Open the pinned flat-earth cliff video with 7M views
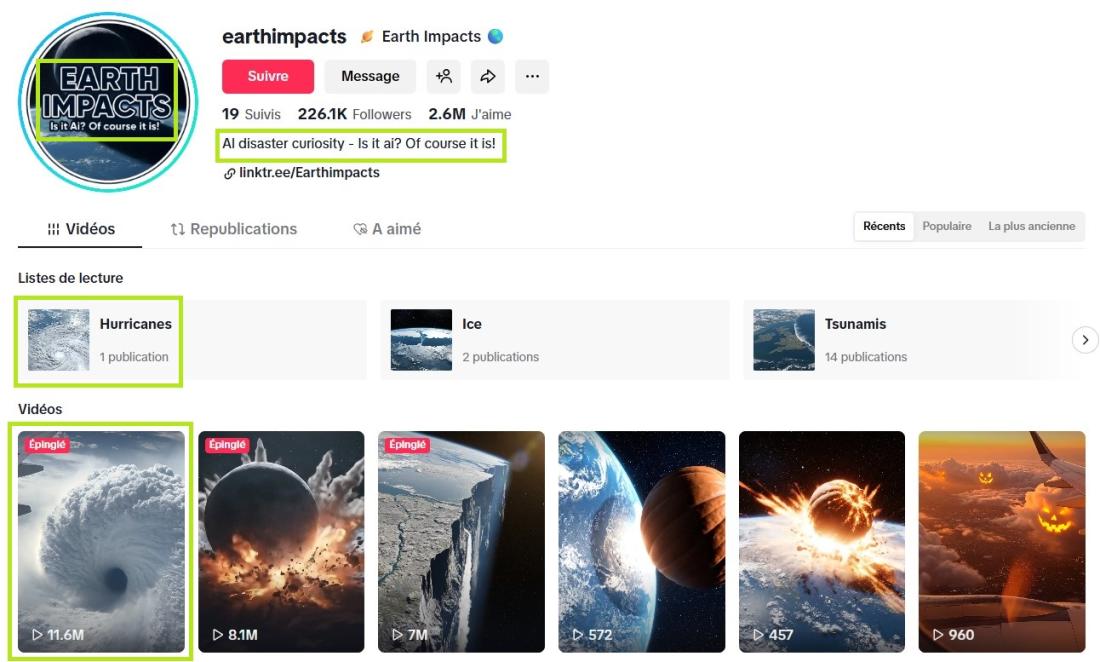The height and width of the screenshot is (662, 1100). (461, 541)
